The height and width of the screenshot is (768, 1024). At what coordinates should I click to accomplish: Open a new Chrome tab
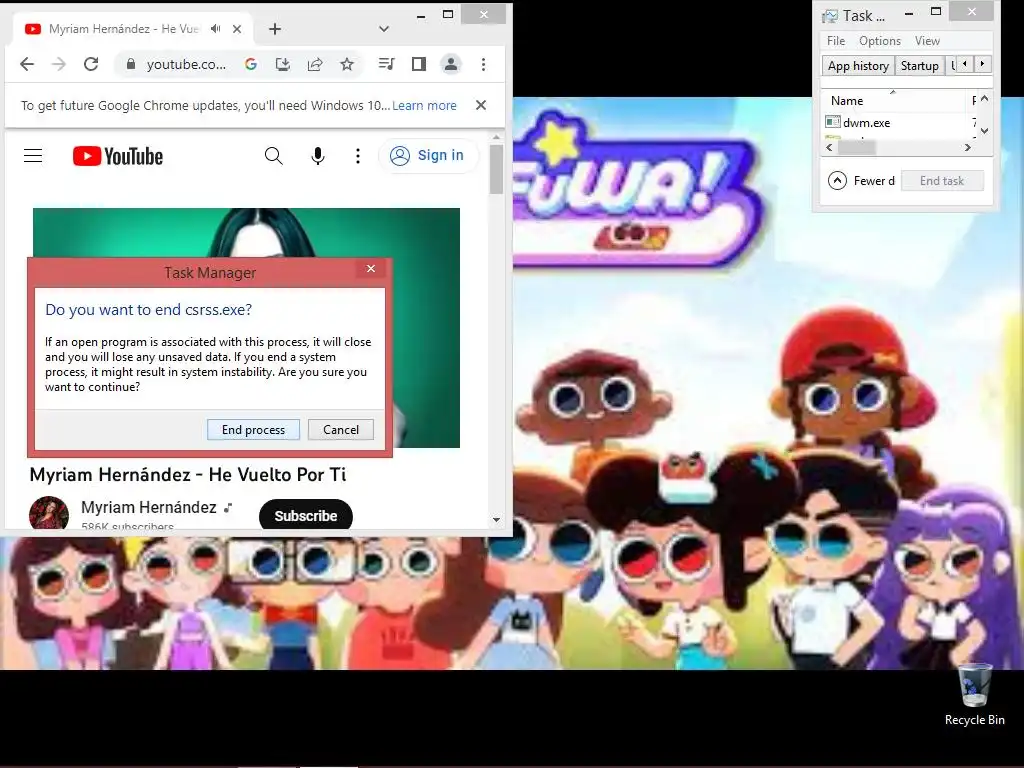pos(275,29)
